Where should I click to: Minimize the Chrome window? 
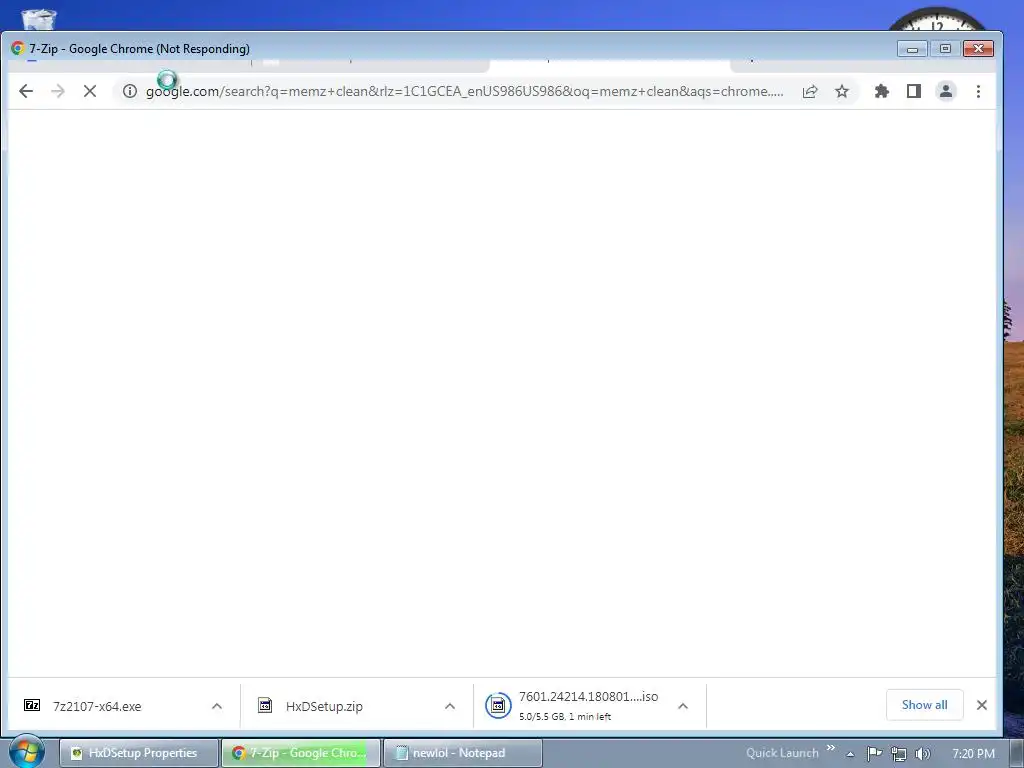912,49
